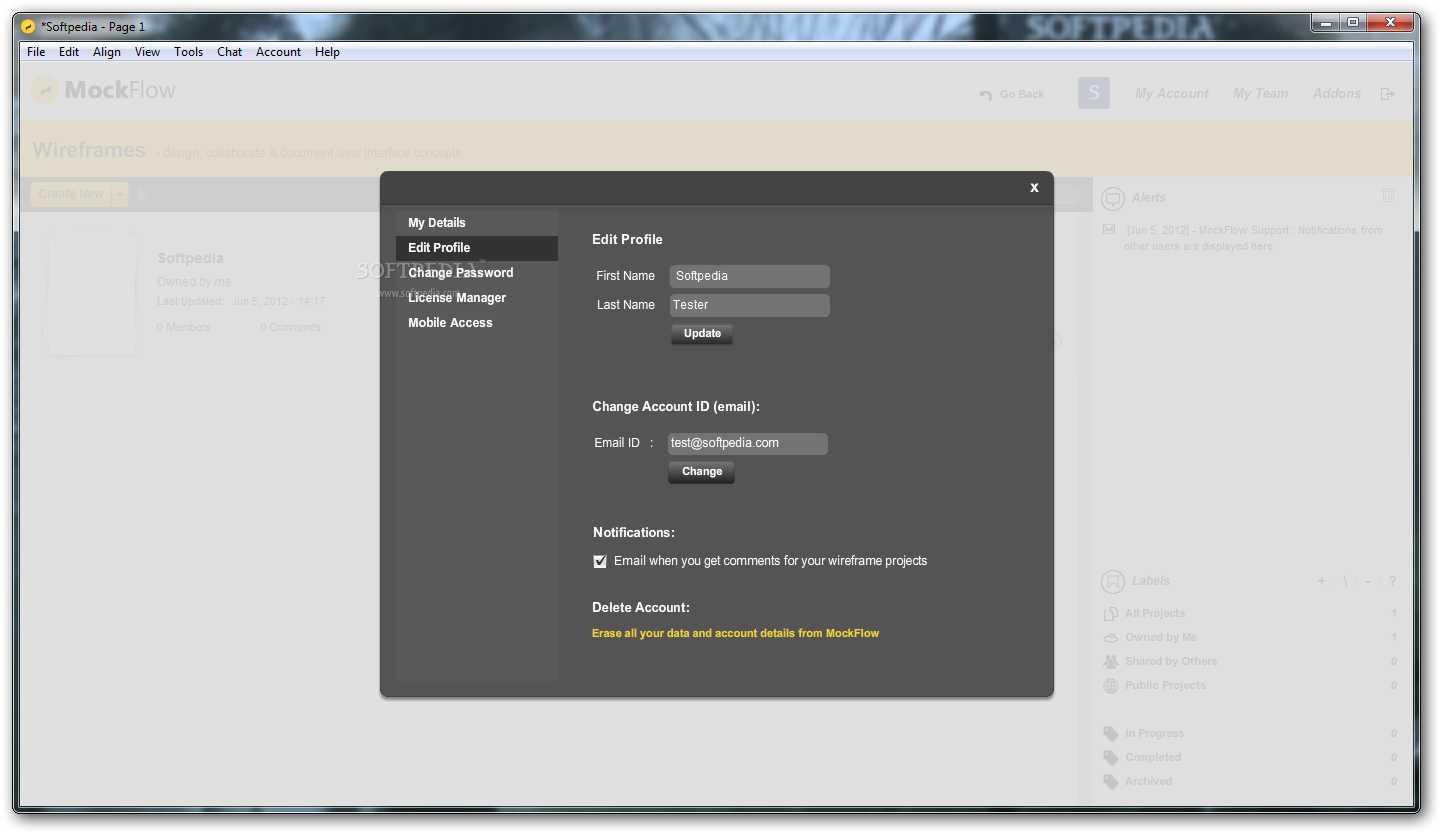The width and height of the screenshot is (1441, 834).
Task: Click the Owned by Me cloud icon
Action: tap(1110, 638)
